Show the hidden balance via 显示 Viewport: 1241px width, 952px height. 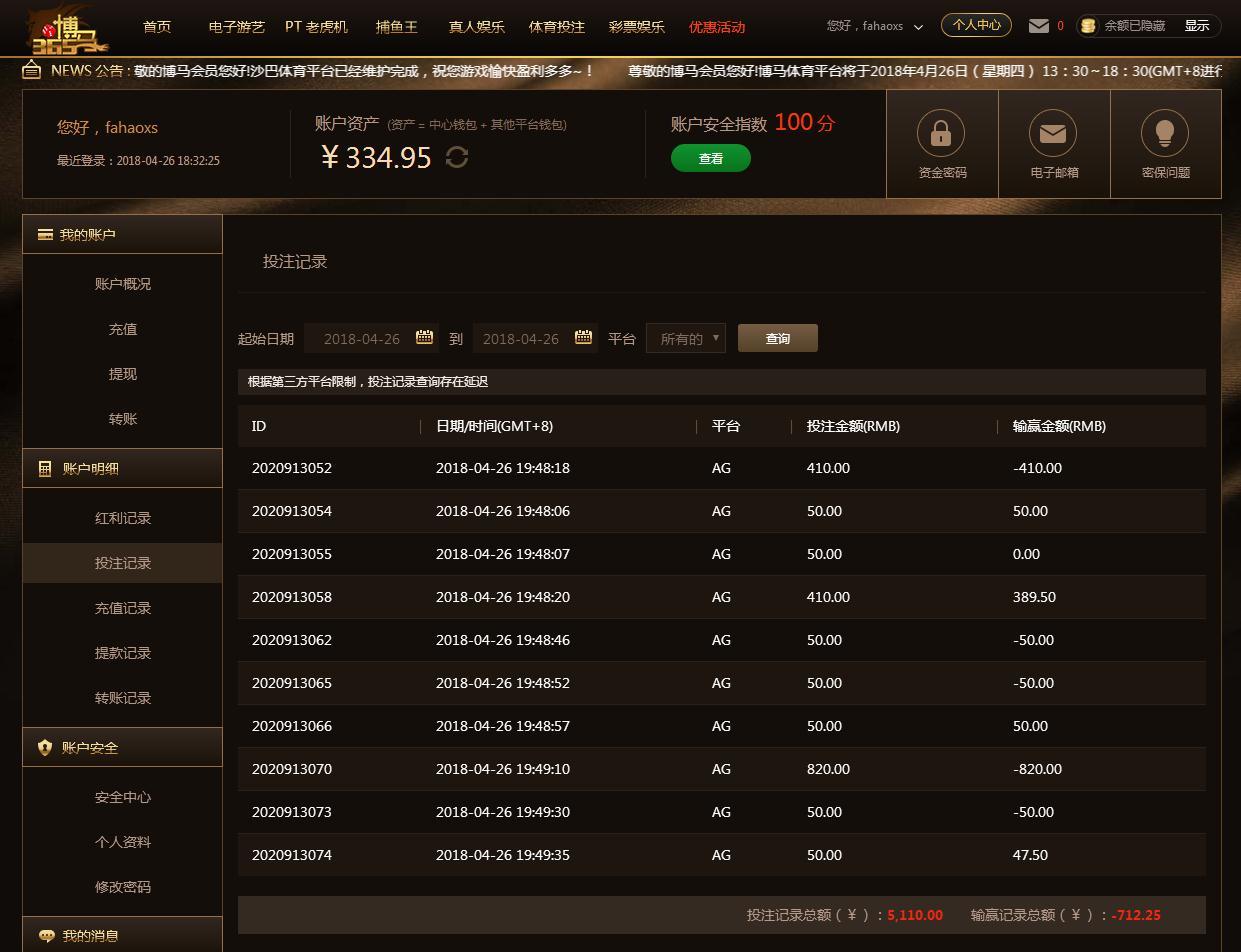coord(1196,26)
